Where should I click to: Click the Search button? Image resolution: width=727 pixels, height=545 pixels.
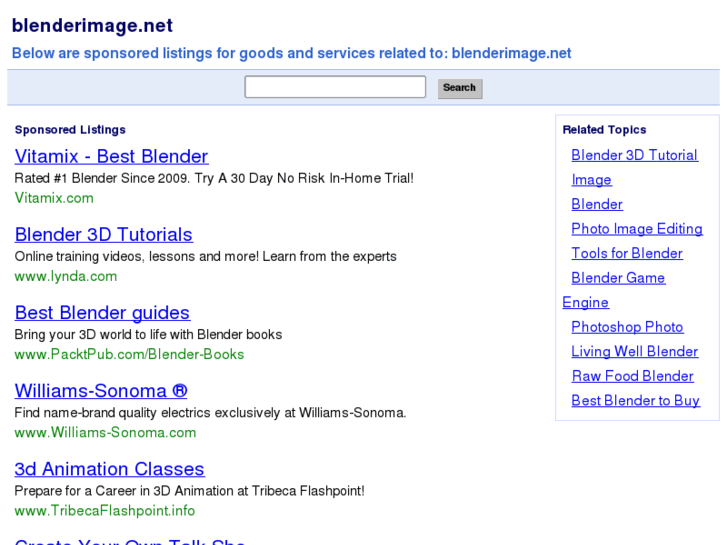click(460, 88)
